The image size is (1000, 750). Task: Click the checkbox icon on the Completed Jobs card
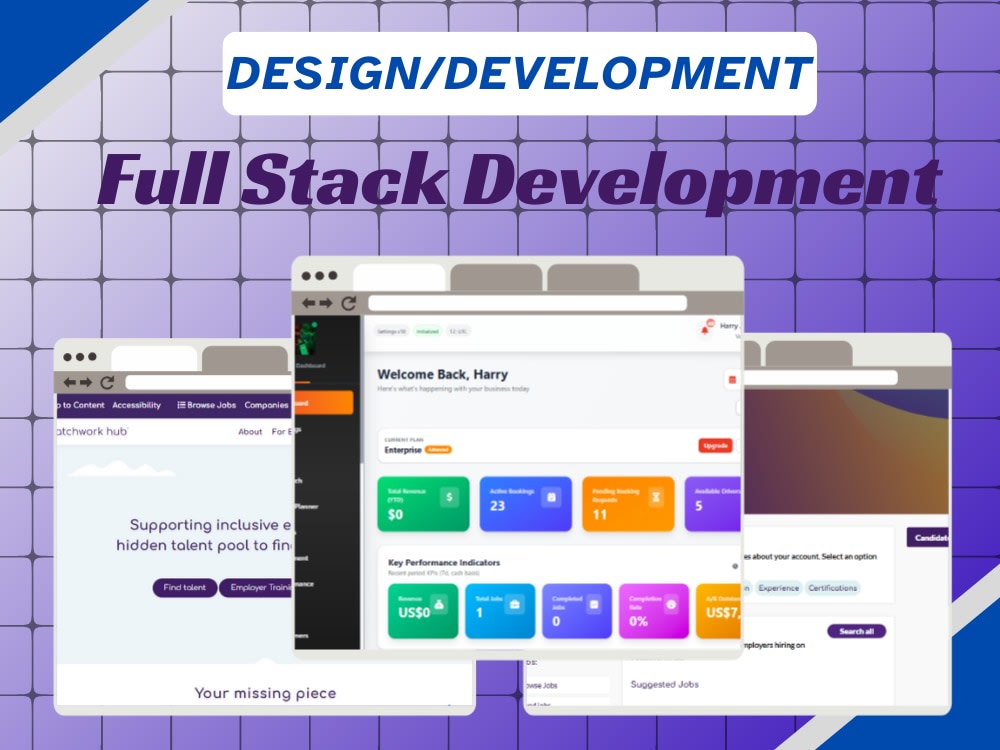pyautogui.click(x=593, y=603)
